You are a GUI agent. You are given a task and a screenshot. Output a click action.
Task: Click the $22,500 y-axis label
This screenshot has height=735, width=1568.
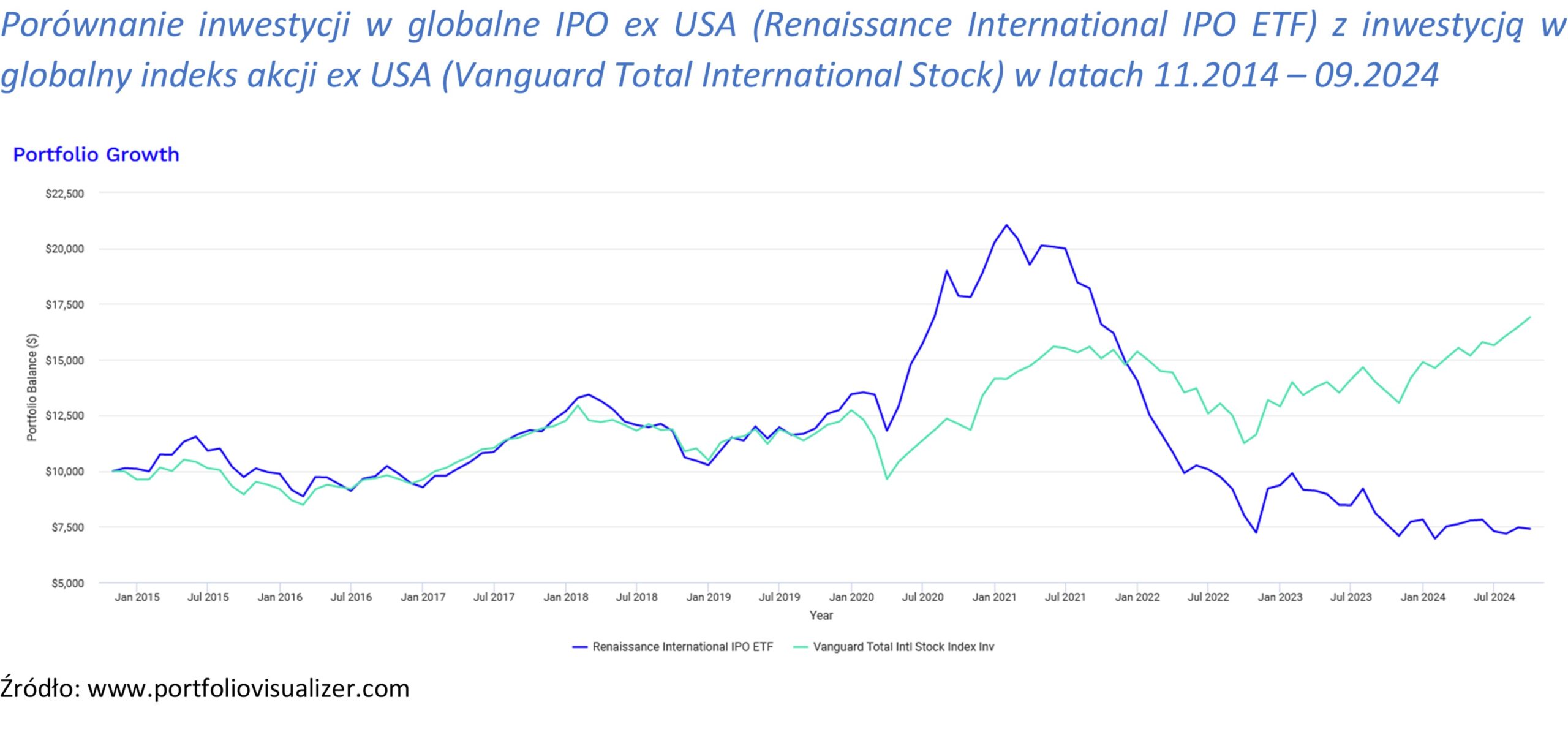coord(64,194)
